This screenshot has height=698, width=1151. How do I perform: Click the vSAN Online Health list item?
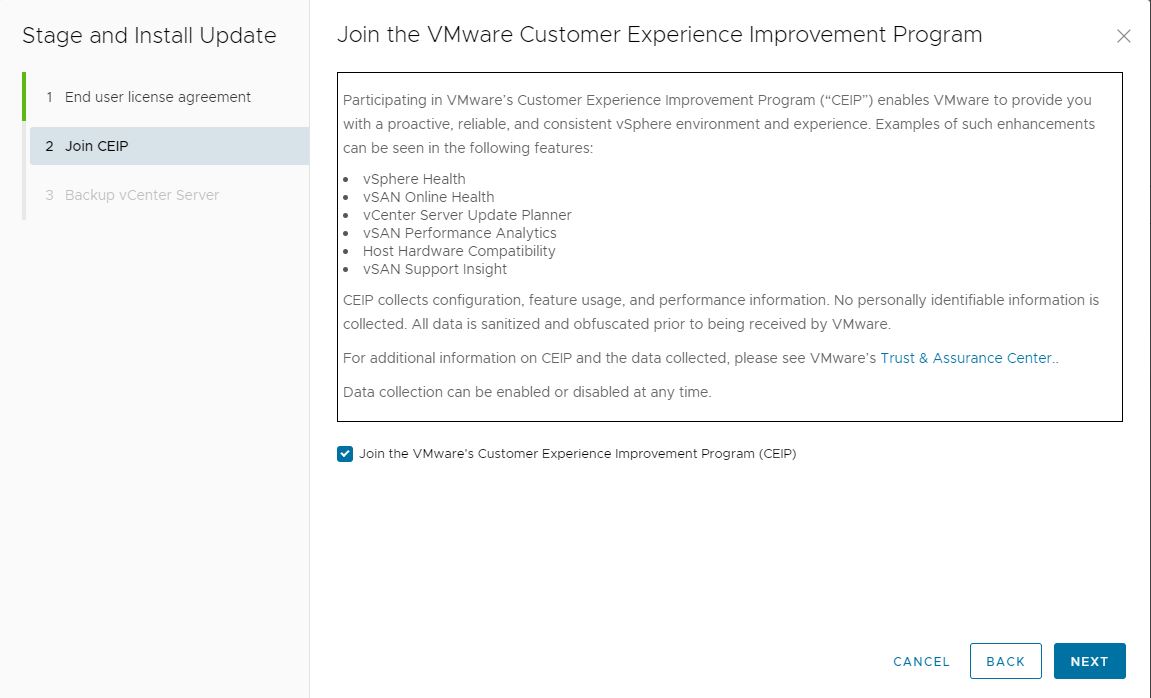coord(429,197)
